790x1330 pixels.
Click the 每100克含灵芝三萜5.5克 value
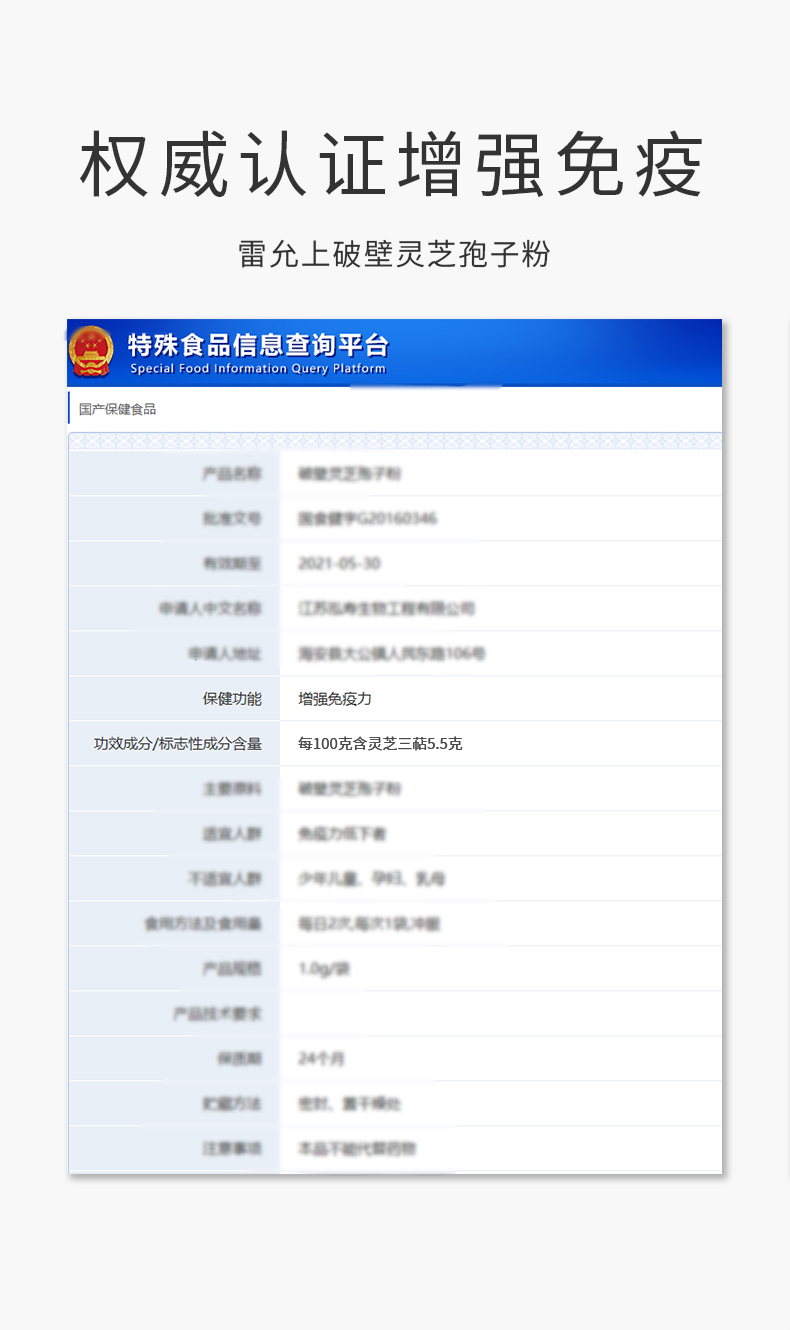(380, 744)
